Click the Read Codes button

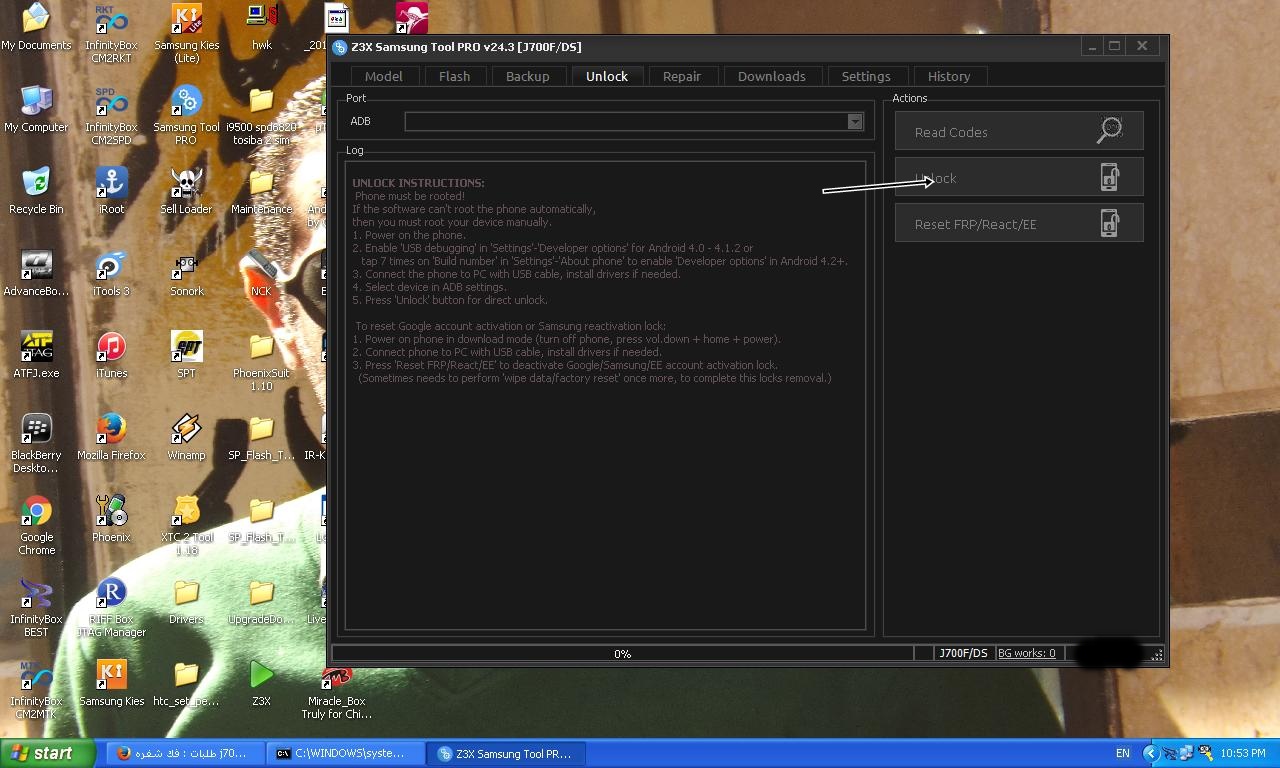tap(1019, 131)
